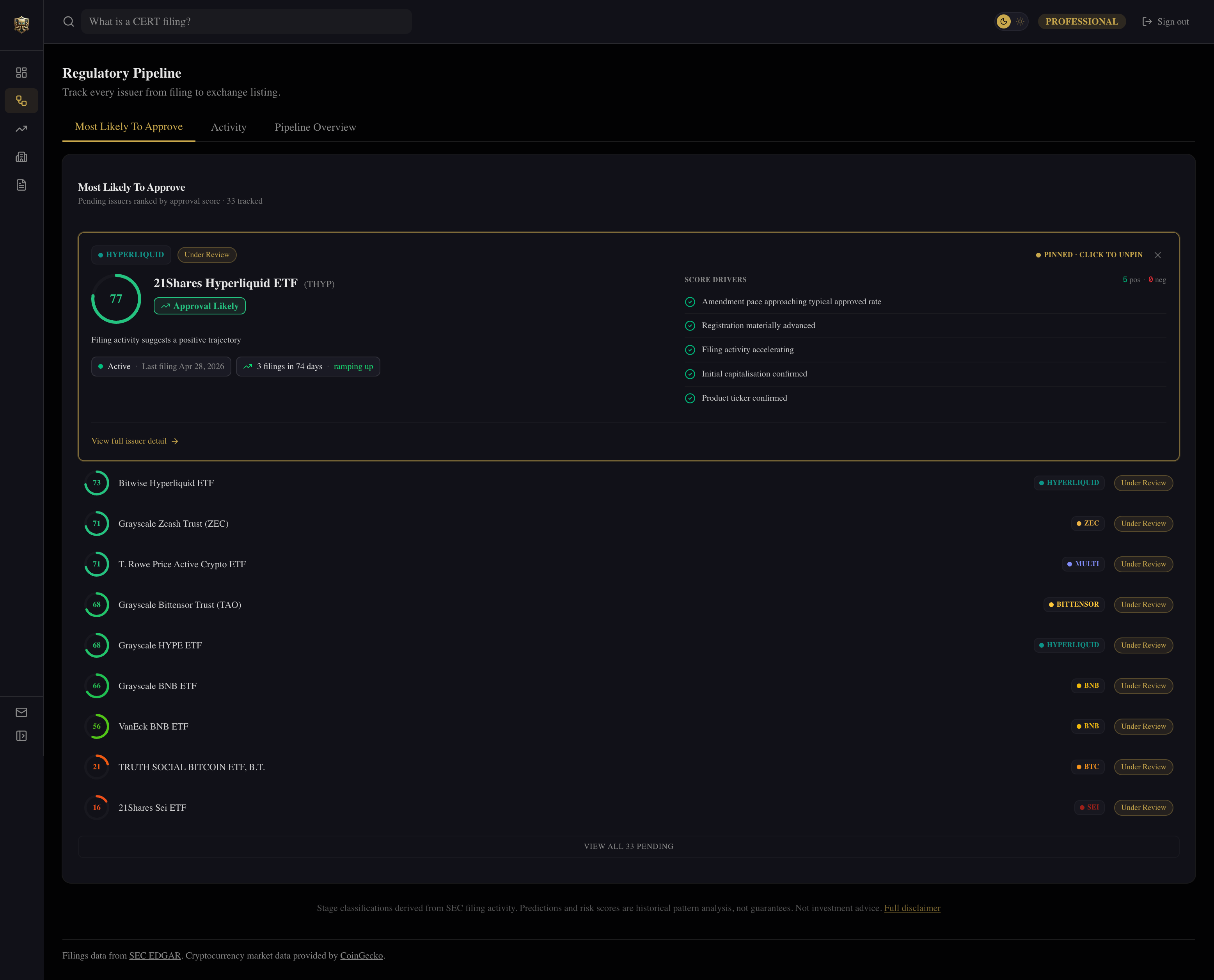
Task: Expand the 21Shares Sei ETF row
Action: 628,808
